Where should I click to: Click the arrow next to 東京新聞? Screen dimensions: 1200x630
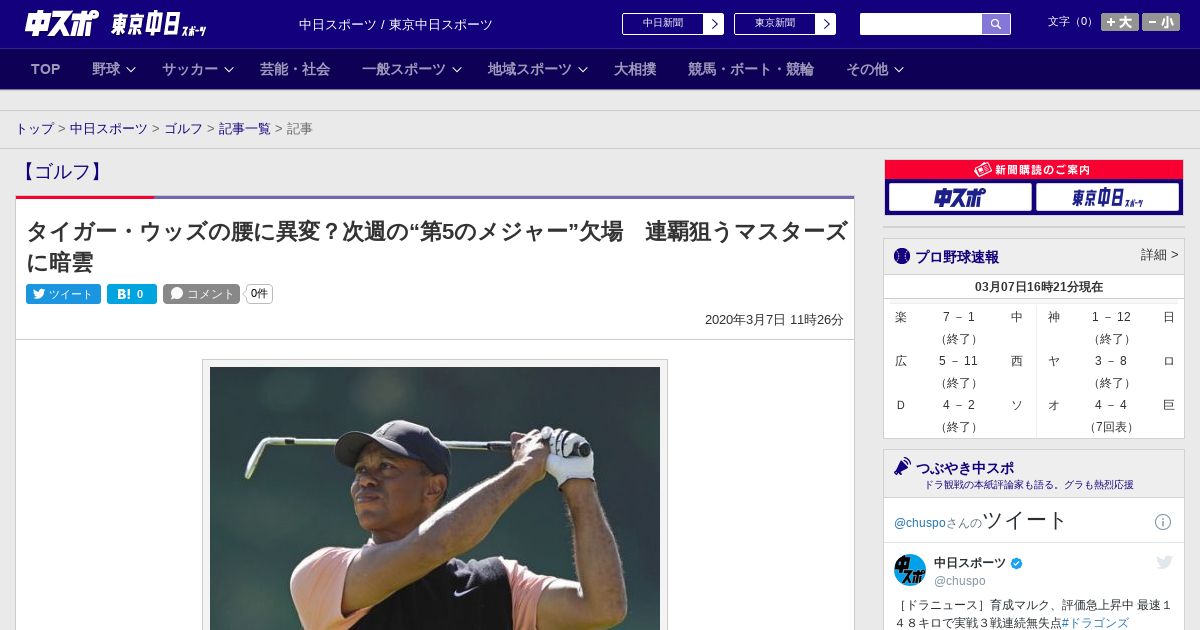[x=826, y=24]
